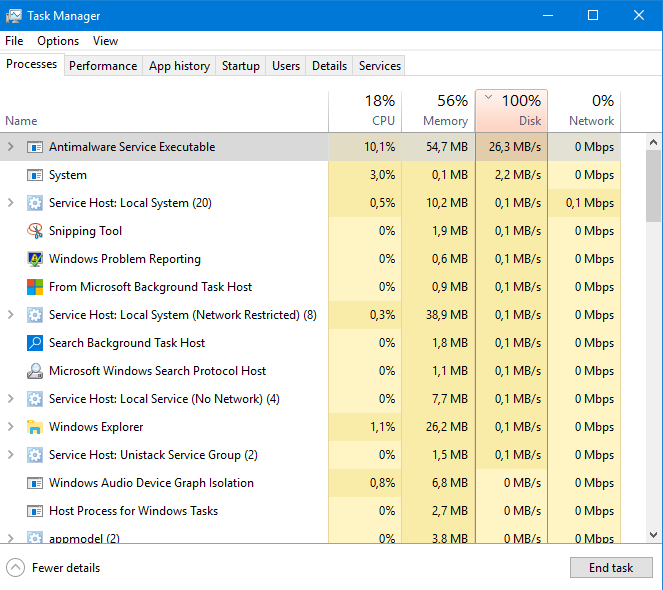
Task: Select From Microsoft Background Task Host name
Action: 151,287
